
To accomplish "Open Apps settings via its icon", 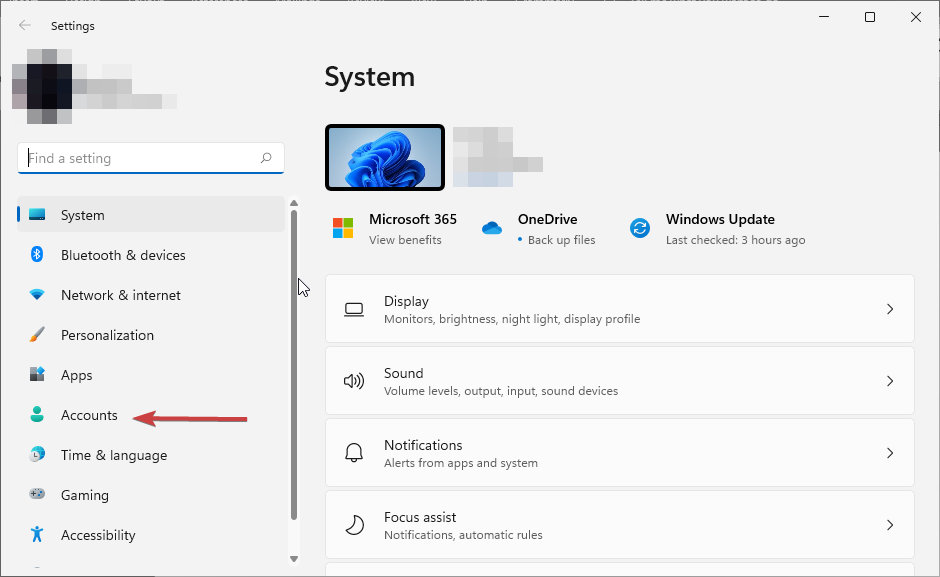I will coord(38,375).
